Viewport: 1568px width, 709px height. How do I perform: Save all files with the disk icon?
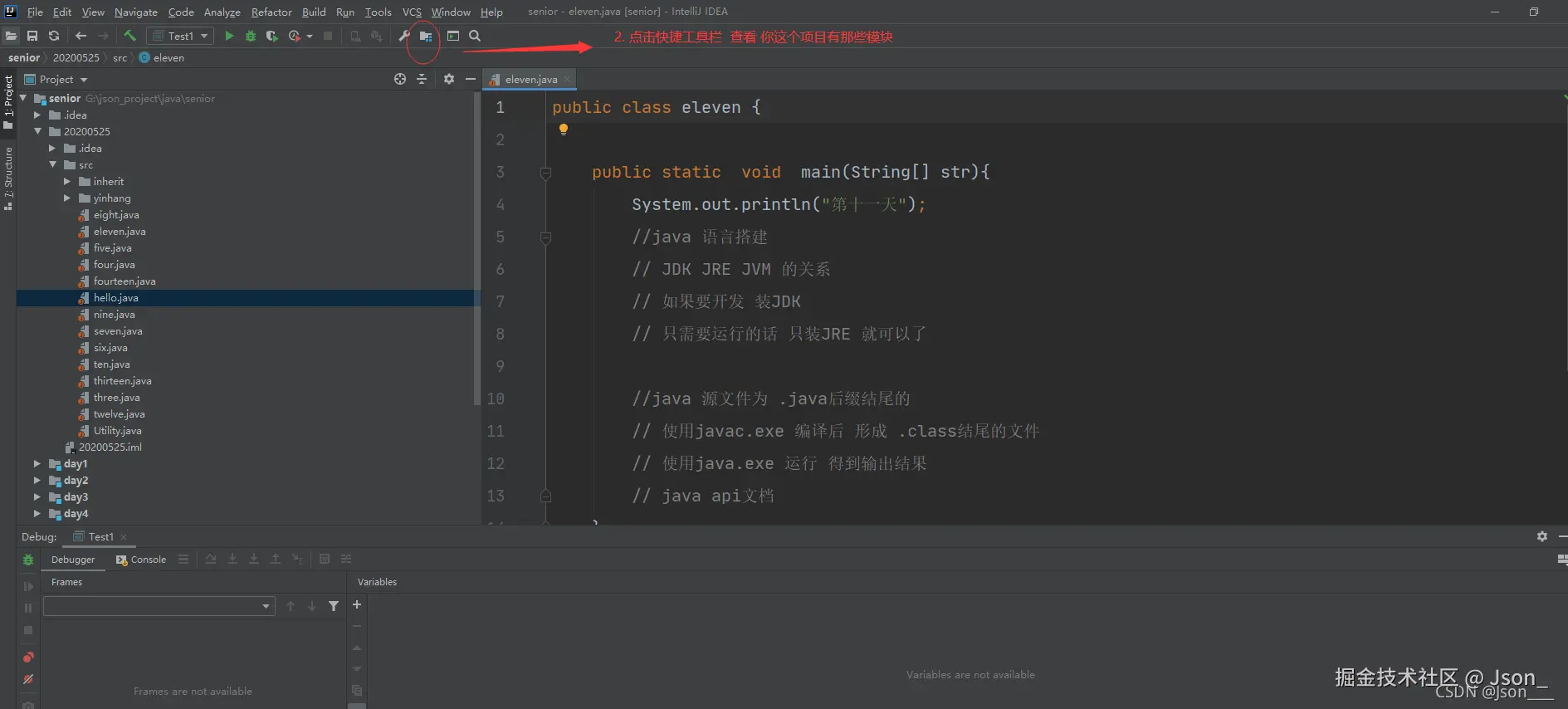click(32, 36)
